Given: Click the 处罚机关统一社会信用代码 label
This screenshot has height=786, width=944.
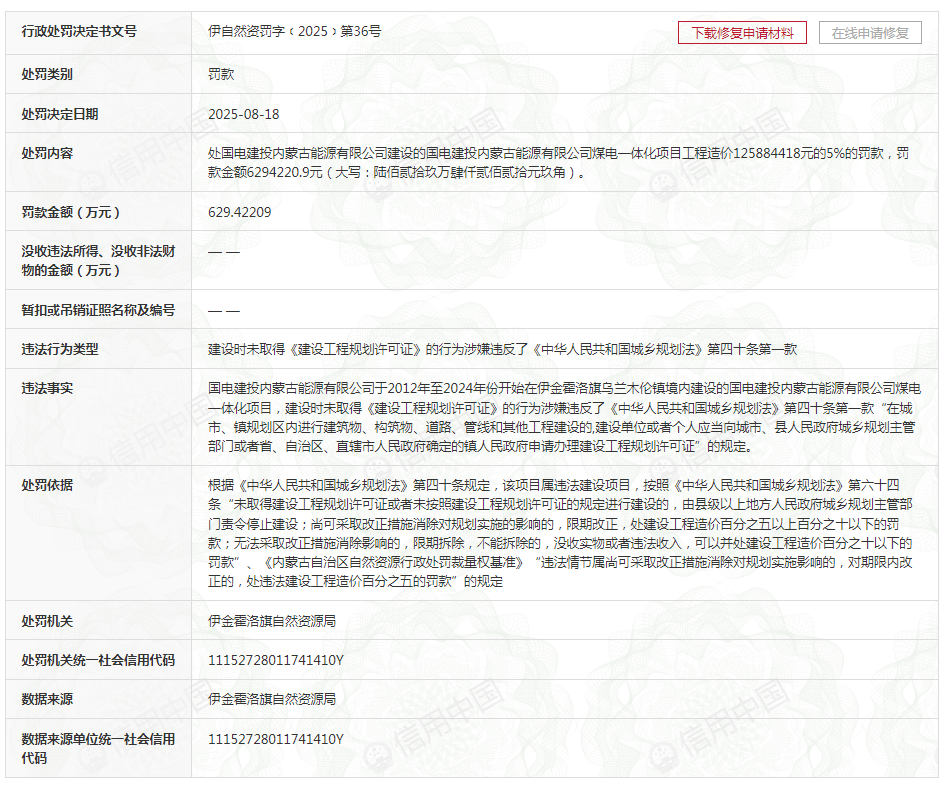Looking at the screenshot, I should point(98,660).
